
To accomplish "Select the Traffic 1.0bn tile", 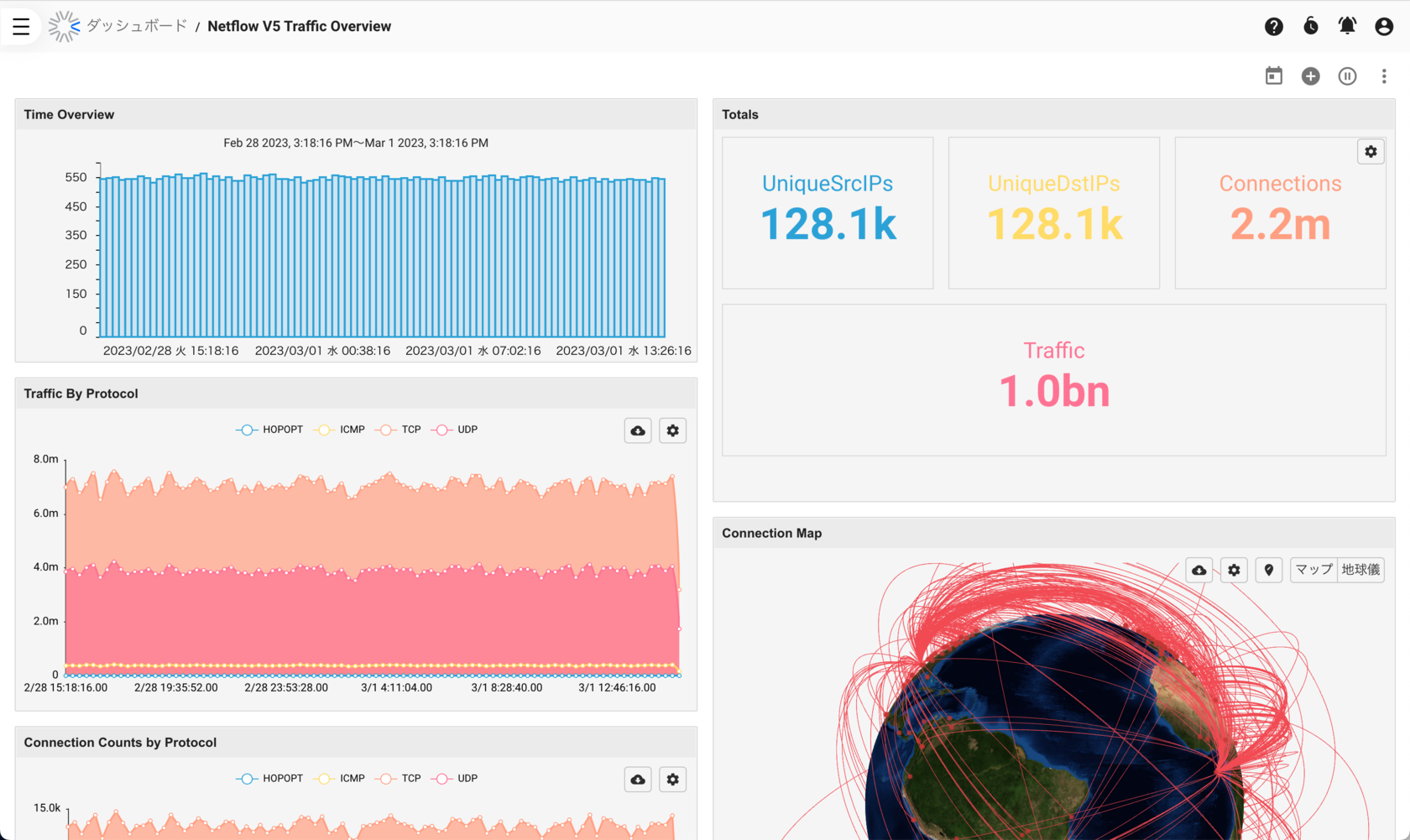I will pyautogui.click(x=1054, y=380).
